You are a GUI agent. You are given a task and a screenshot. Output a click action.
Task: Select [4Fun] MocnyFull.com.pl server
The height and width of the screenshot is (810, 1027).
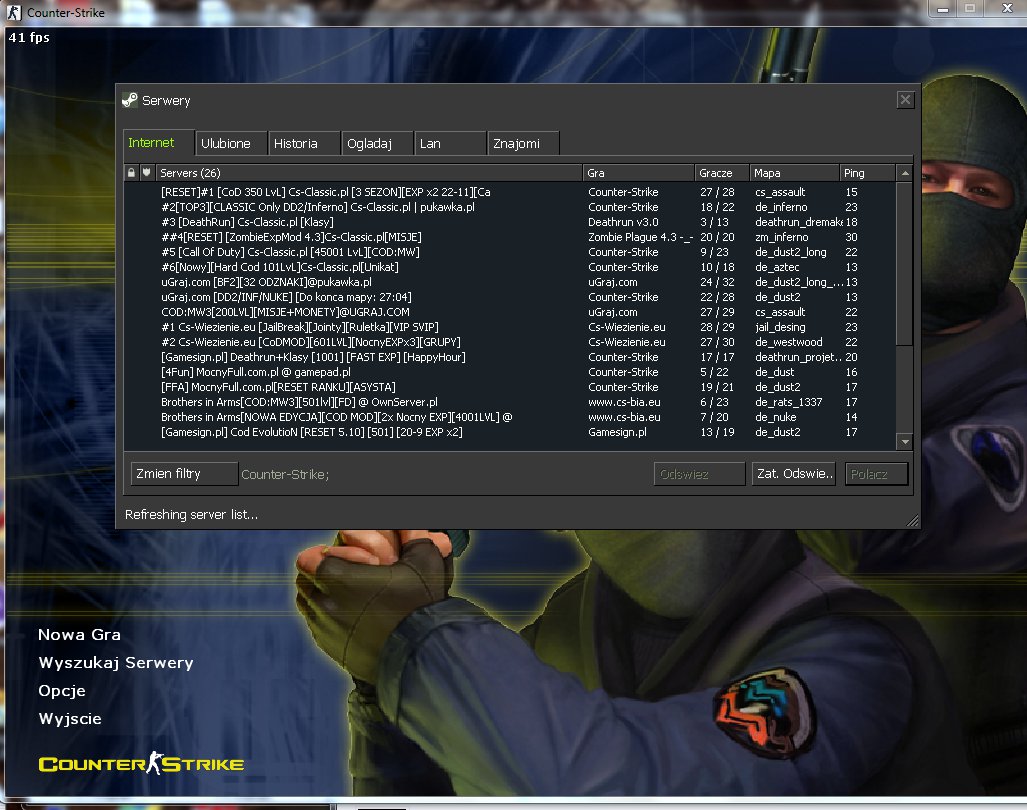pos(510,373)
